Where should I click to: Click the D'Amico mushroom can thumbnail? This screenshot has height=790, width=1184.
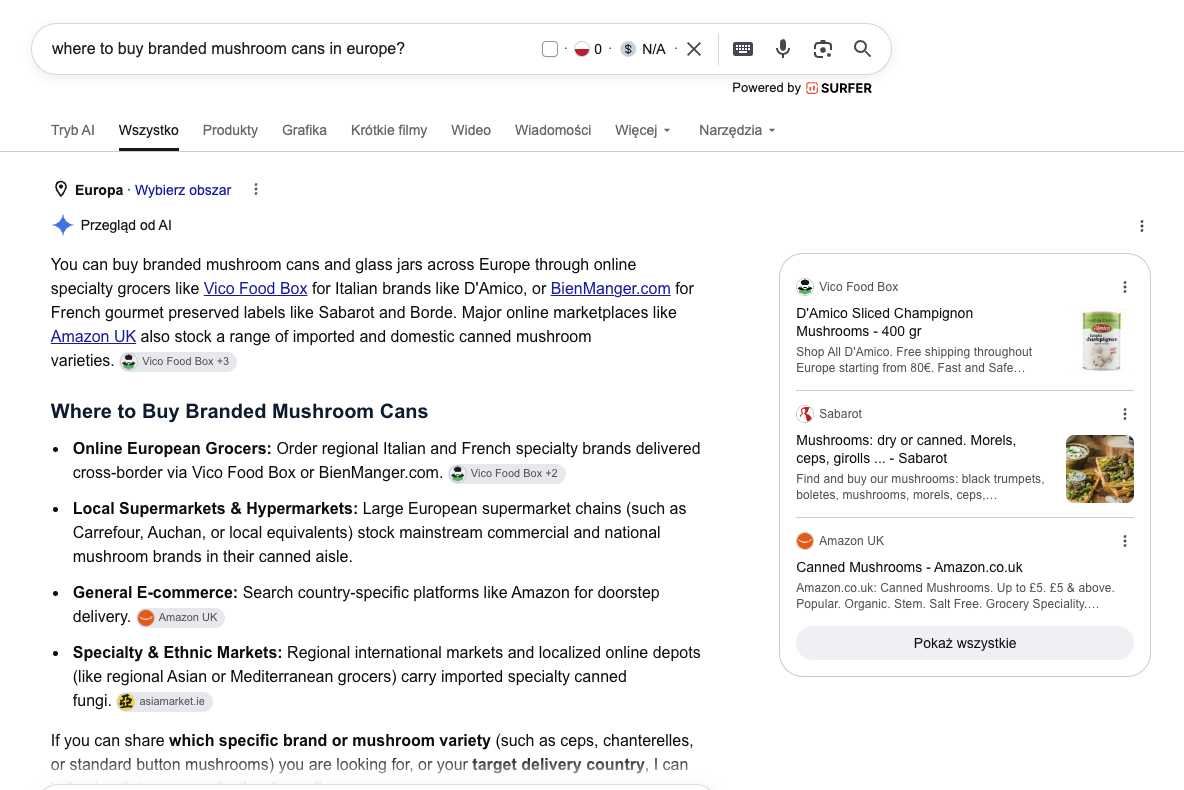(1102, 341)
